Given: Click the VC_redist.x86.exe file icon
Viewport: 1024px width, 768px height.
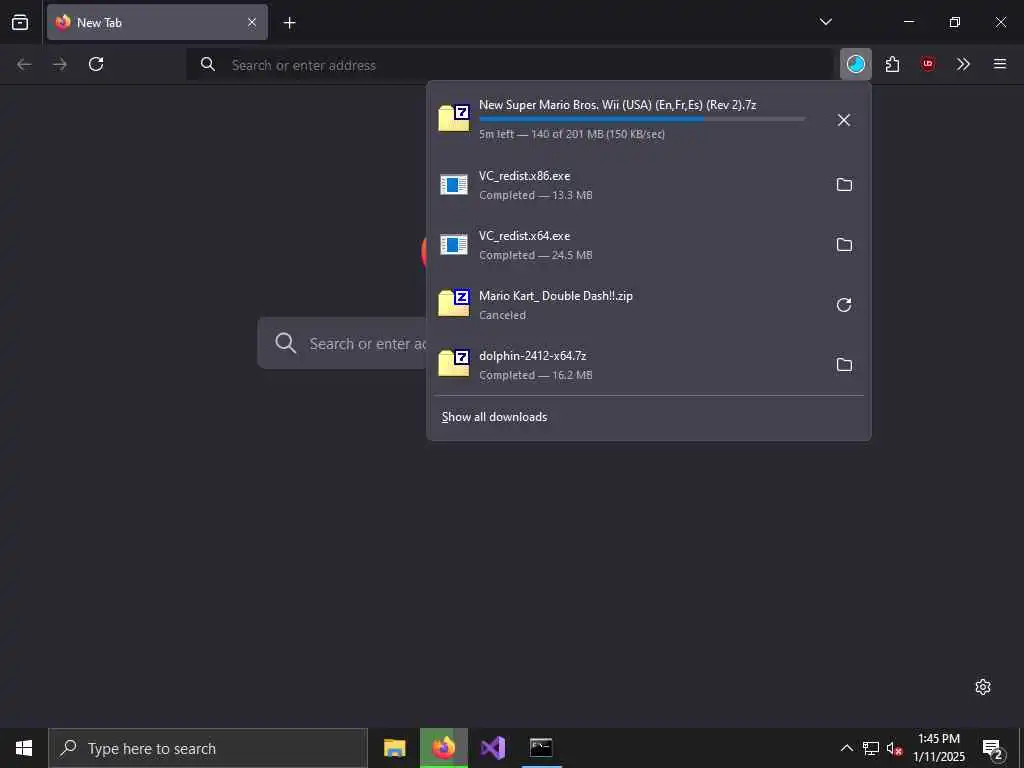Looking at the screenshot, I should [x=454, y=185].
